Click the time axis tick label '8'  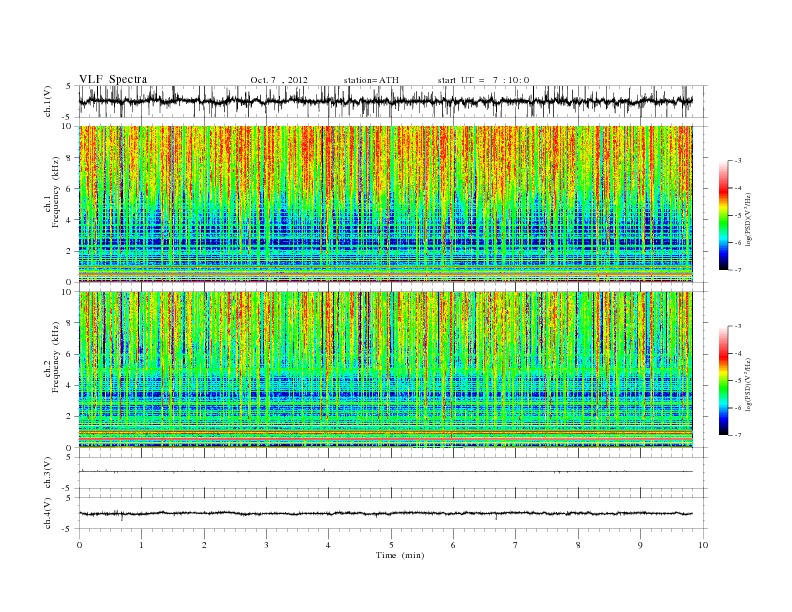point(578,545)
